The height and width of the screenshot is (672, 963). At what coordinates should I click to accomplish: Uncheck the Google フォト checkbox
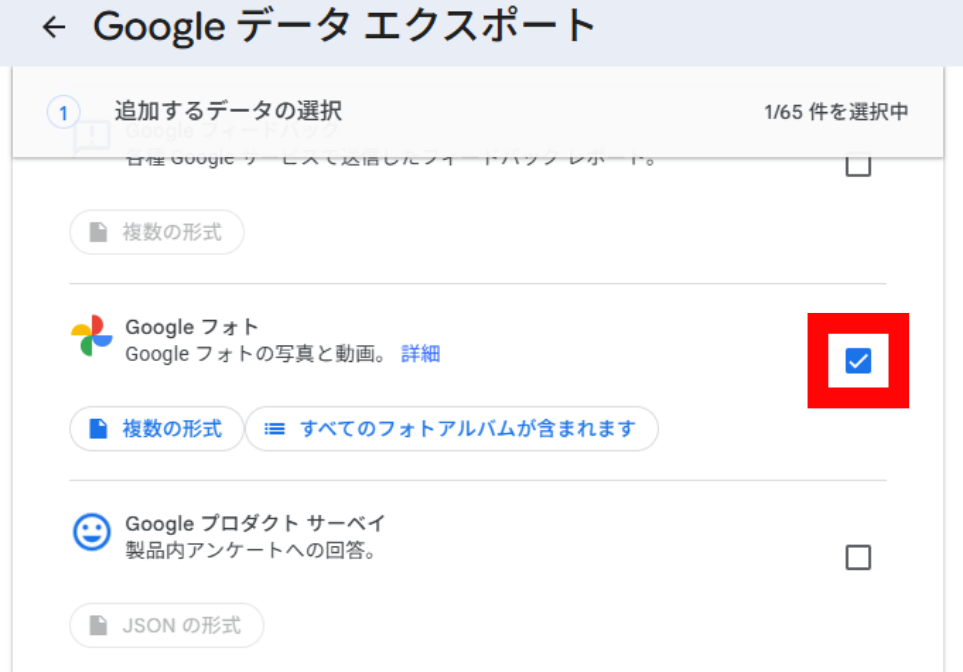click(858, 361)
